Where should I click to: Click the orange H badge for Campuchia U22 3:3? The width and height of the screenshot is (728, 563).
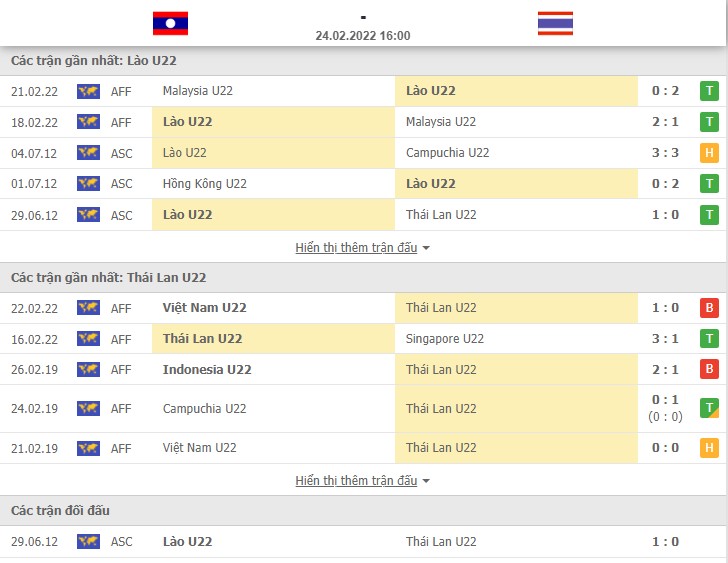pyautogui.click(x=709, y=153)
